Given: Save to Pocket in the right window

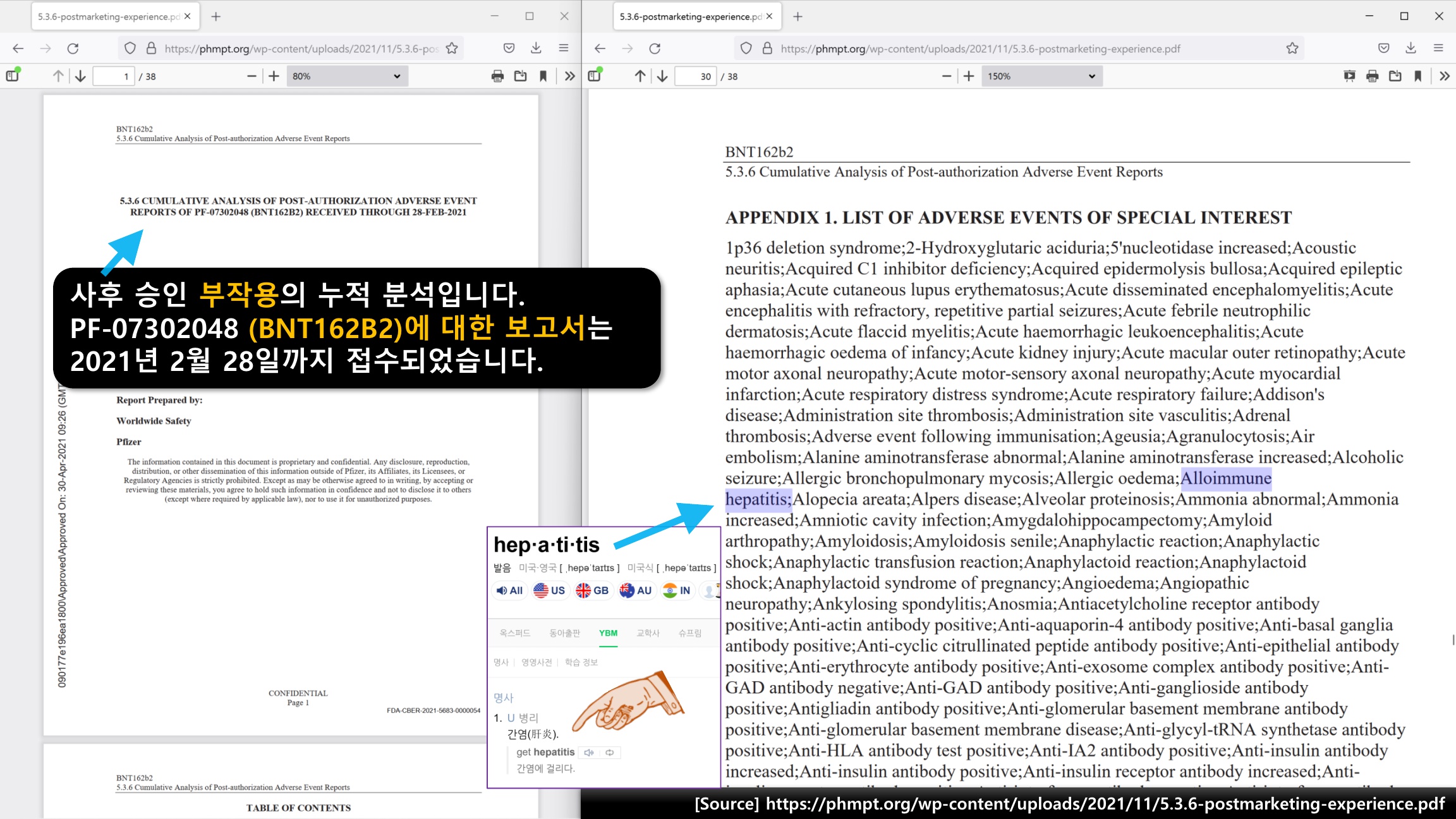Looking at the screenshot, I should 1383,48.
